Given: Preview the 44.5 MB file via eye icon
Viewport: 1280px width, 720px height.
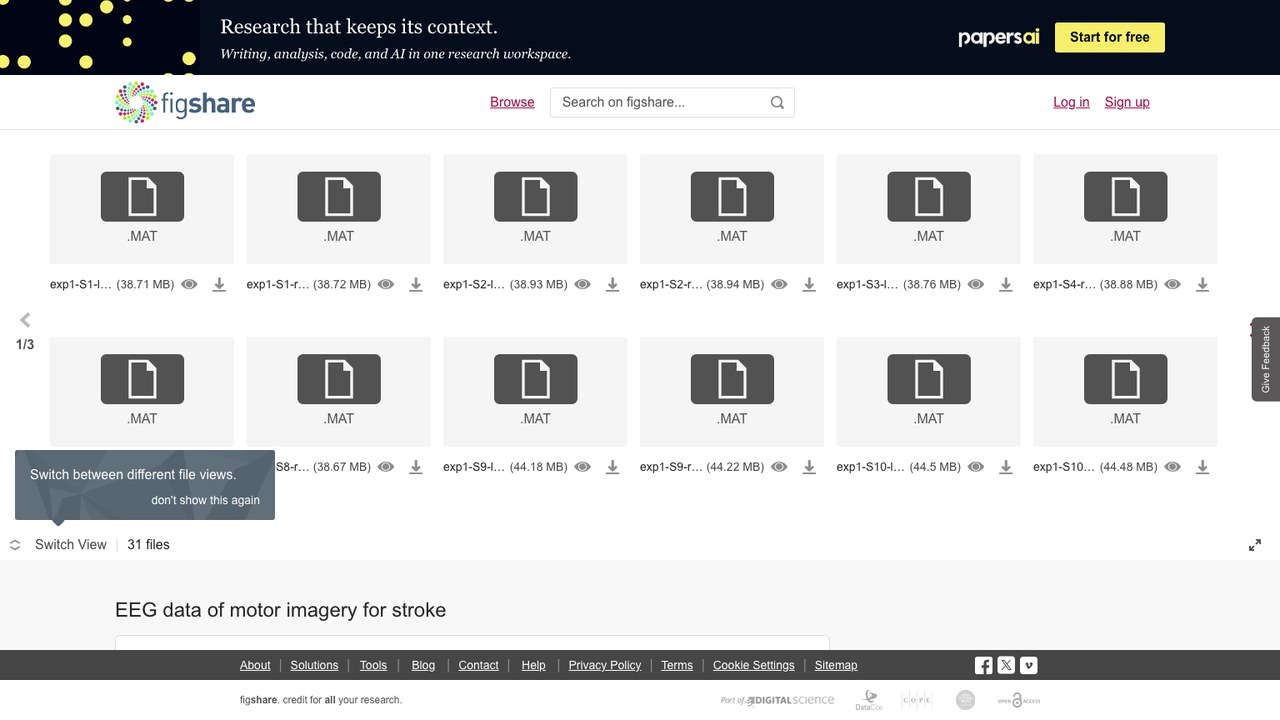Looking at the screenshot, I should [x=976, y=467].
